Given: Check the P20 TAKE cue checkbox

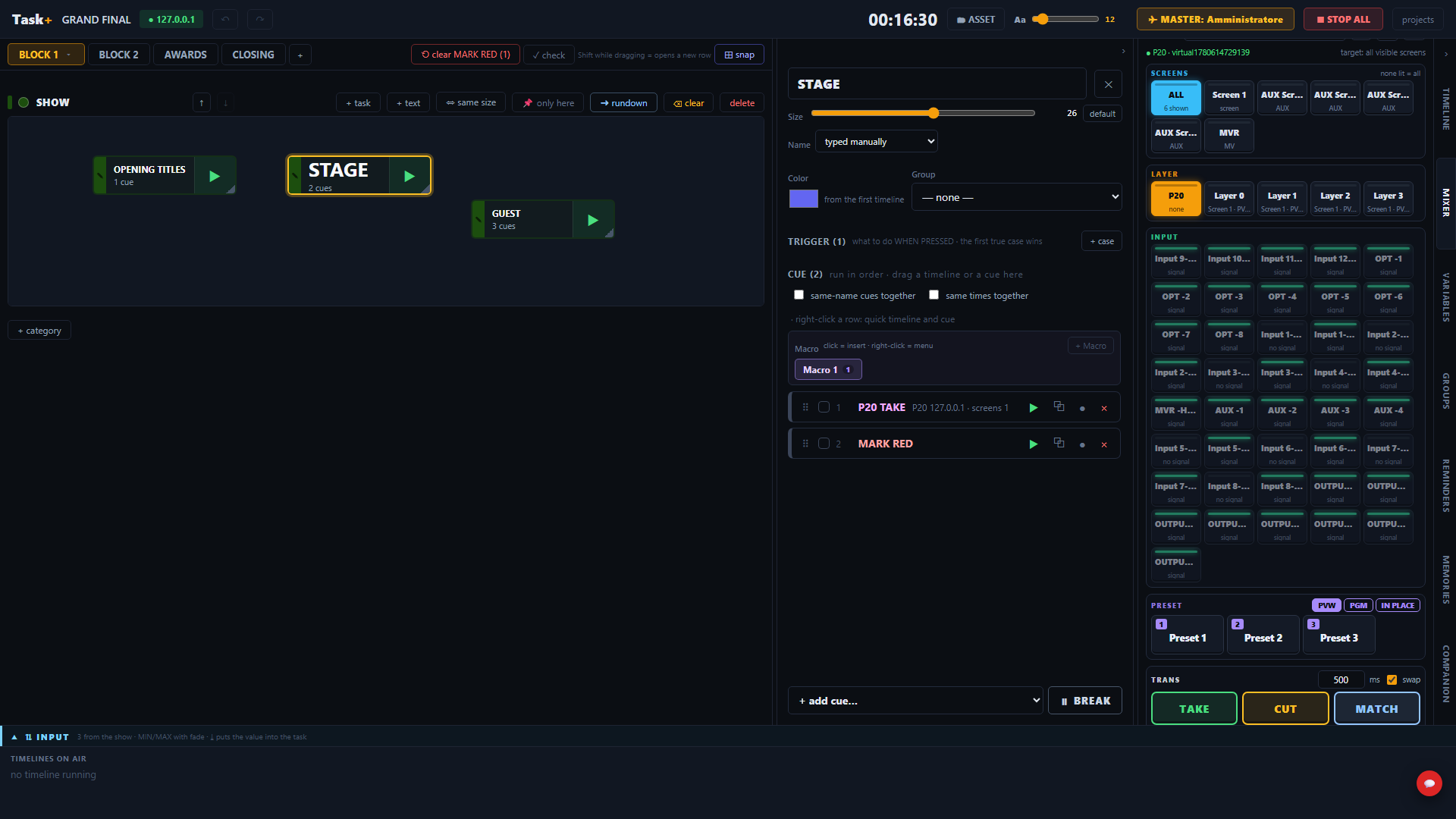Looking at the screenshot, I should [x=824, y=407].
